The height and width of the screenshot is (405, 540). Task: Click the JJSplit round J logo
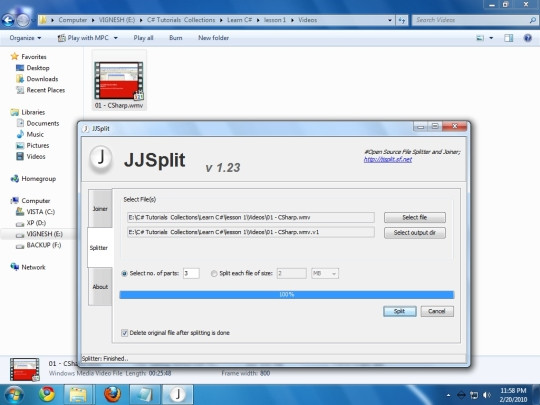101,159
